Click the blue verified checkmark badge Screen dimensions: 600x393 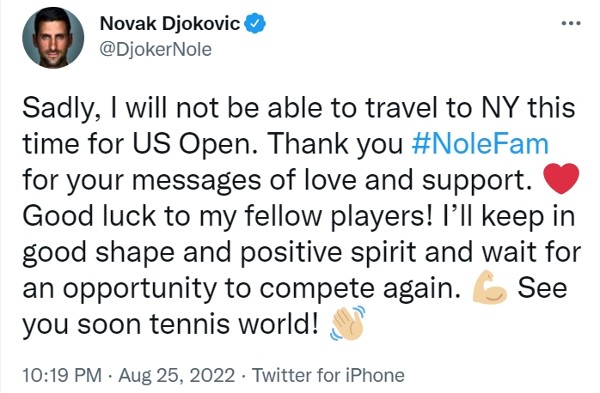tap(255, 23)
